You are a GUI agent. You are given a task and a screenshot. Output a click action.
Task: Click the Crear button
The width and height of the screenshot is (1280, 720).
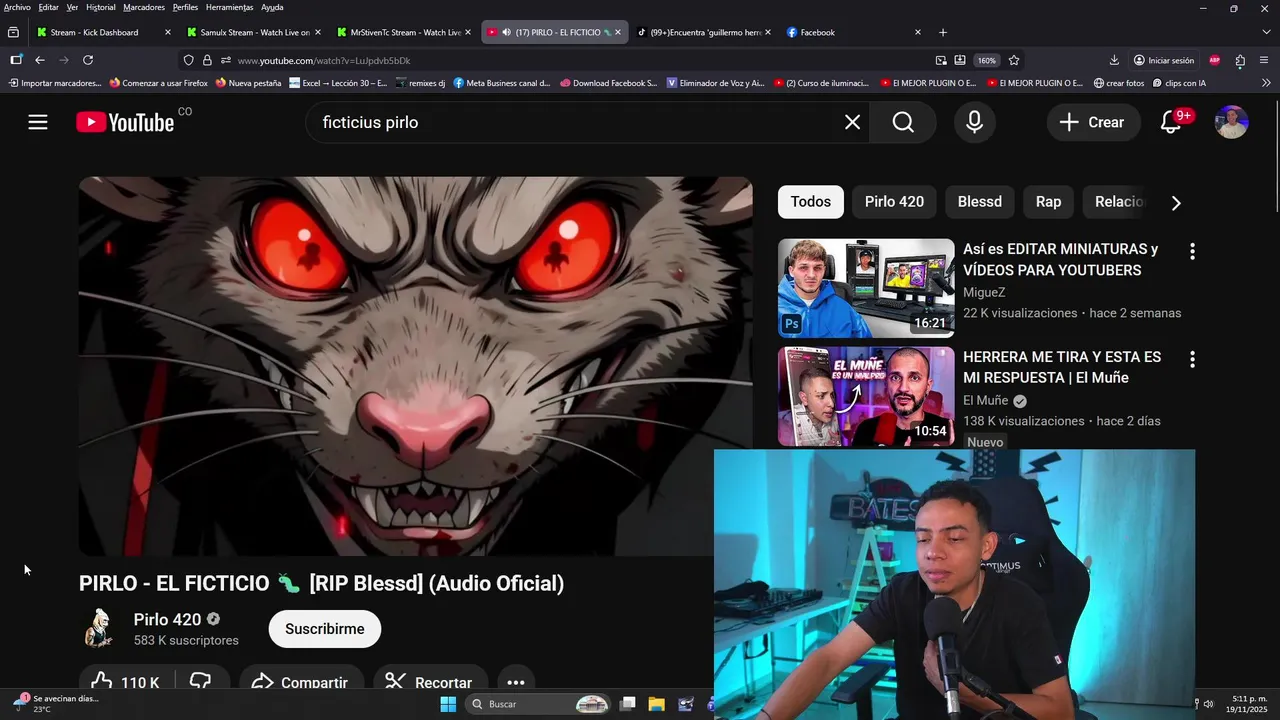point(1092,122)
